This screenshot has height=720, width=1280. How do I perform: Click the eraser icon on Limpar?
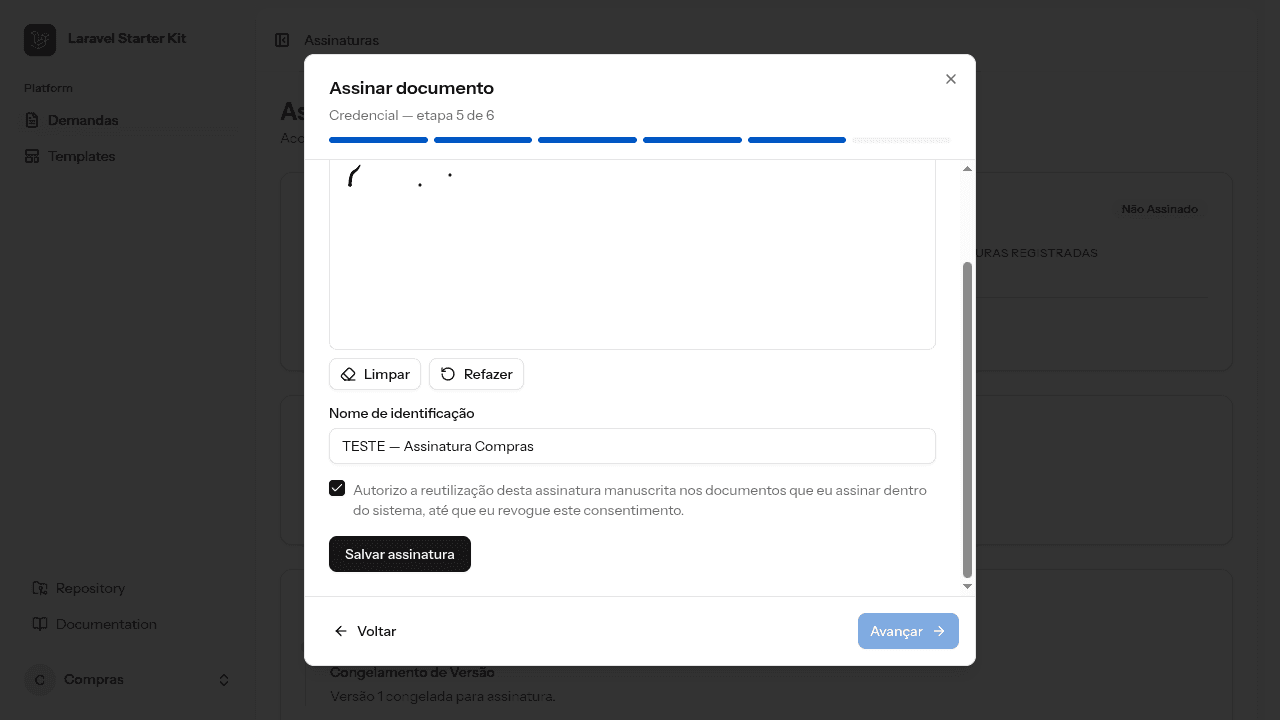click(348, 374)
